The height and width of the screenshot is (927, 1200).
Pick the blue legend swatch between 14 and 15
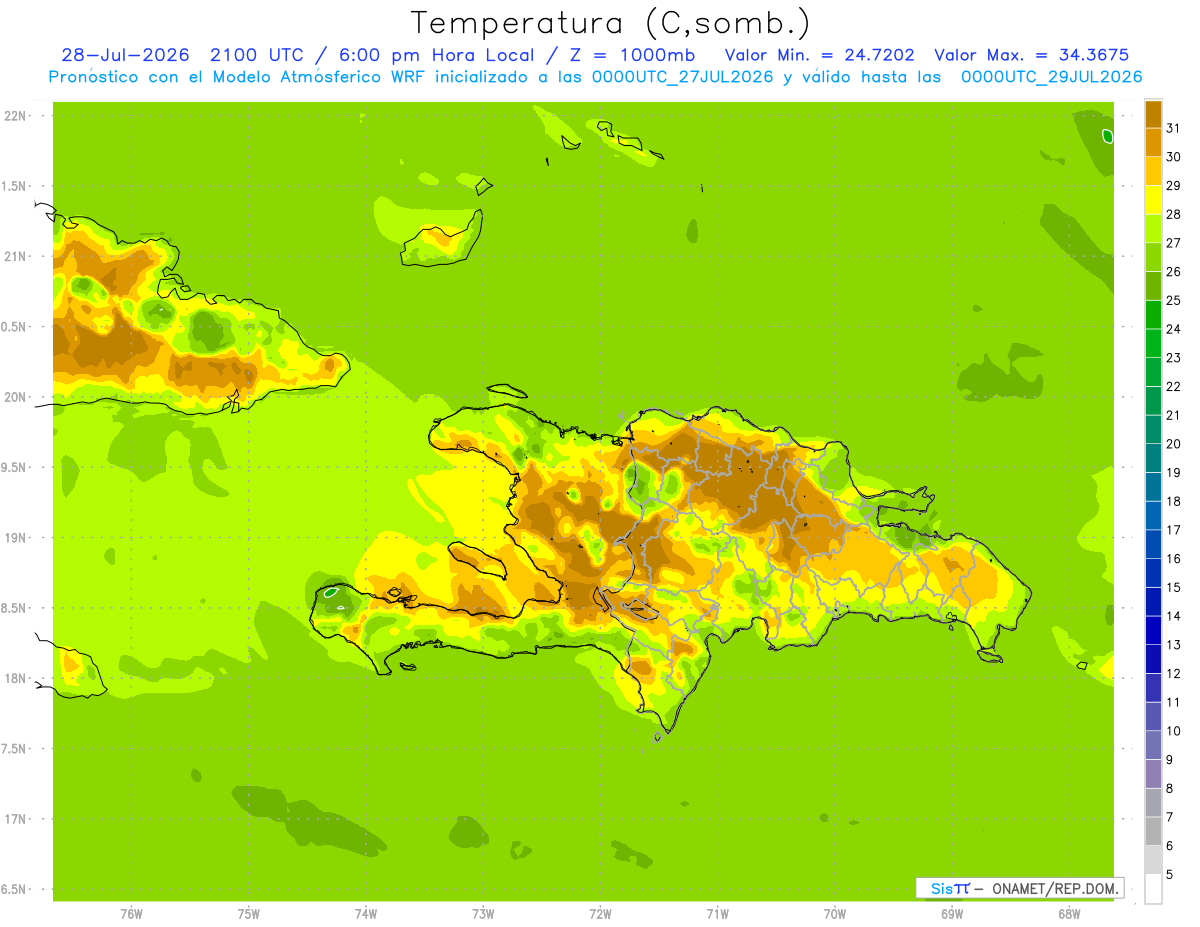tap(1153, 602)
